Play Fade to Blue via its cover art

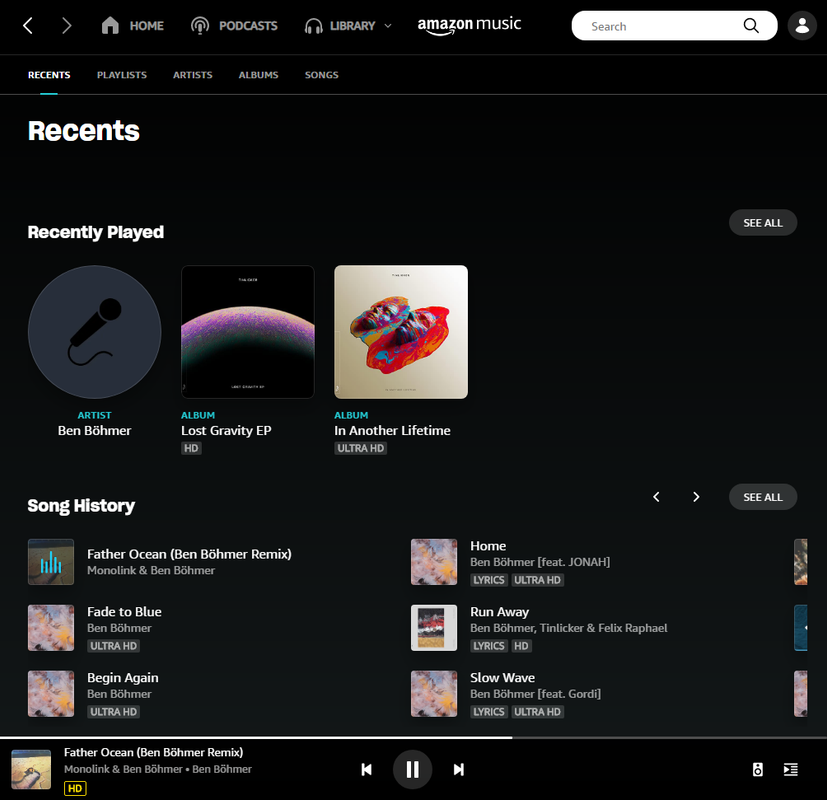(x=51, y=628)
